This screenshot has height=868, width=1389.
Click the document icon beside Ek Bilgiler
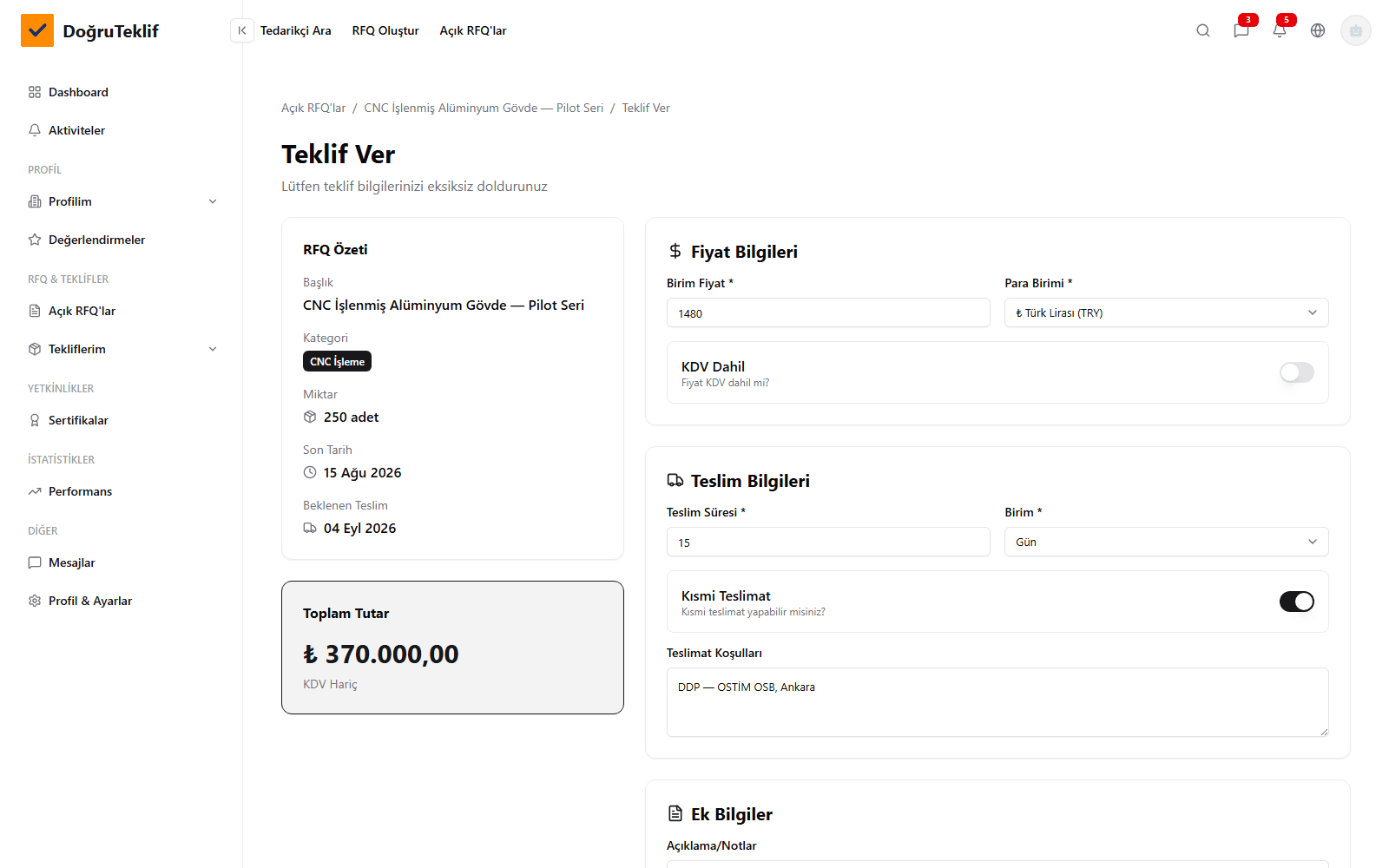click(675, 813)
